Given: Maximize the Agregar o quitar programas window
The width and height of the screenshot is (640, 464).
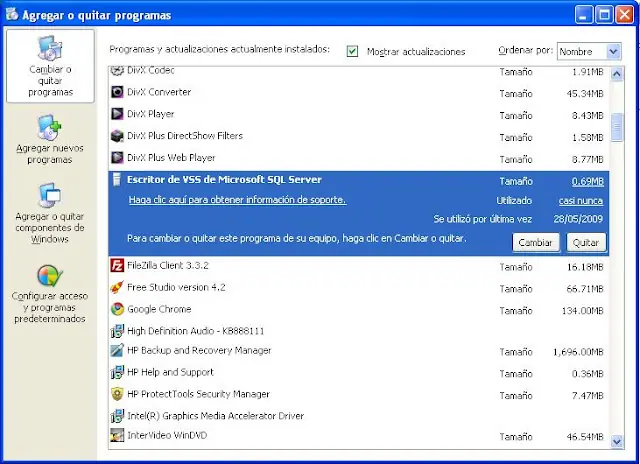Looking at the screenshot, I should tap(604, 15).
